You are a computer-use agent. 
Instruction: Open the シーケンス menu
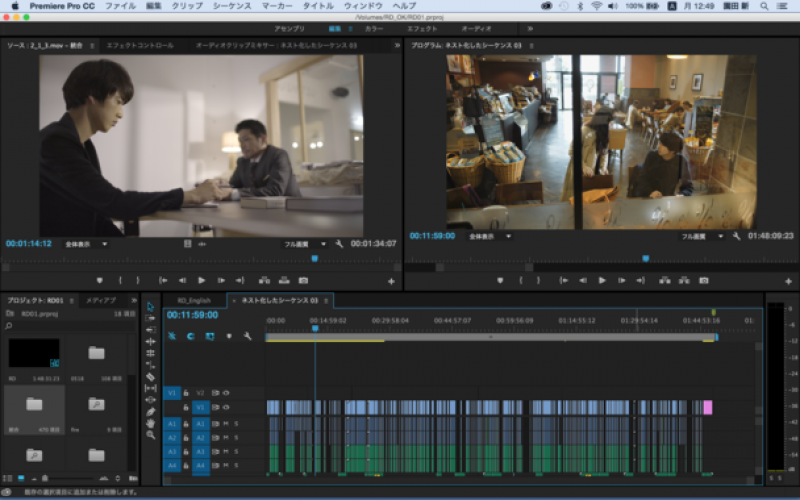[x=232, y=6]
